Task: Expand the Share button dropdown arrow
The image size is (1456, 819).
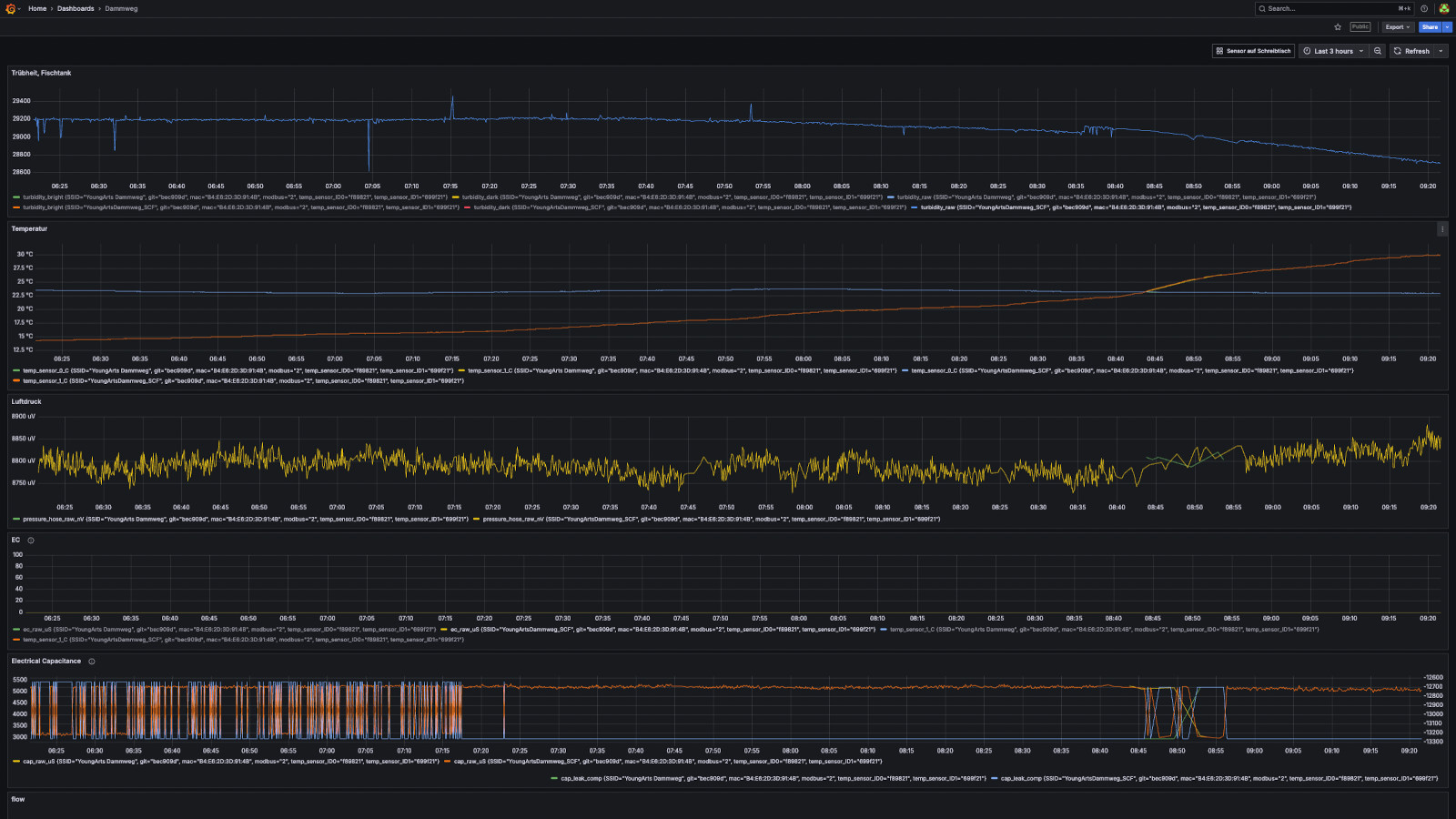Action: coord(1447,27)
